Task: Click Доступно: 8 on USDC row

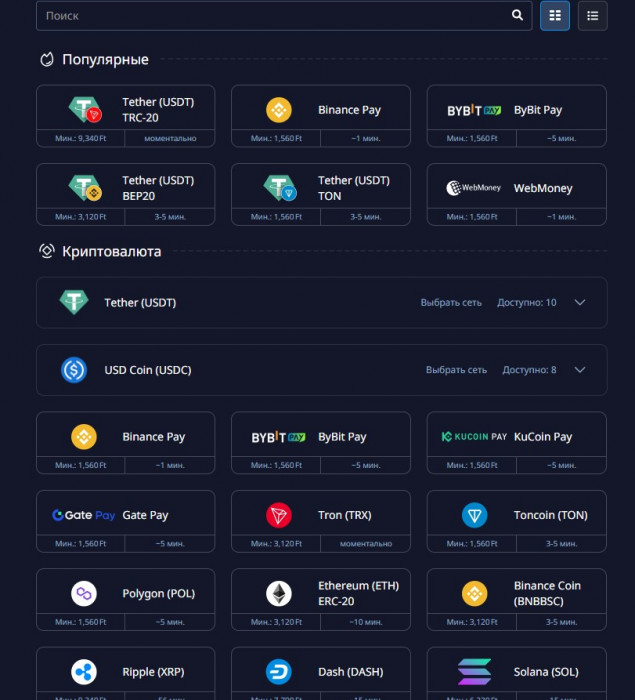Action: [x=529, y=370]
